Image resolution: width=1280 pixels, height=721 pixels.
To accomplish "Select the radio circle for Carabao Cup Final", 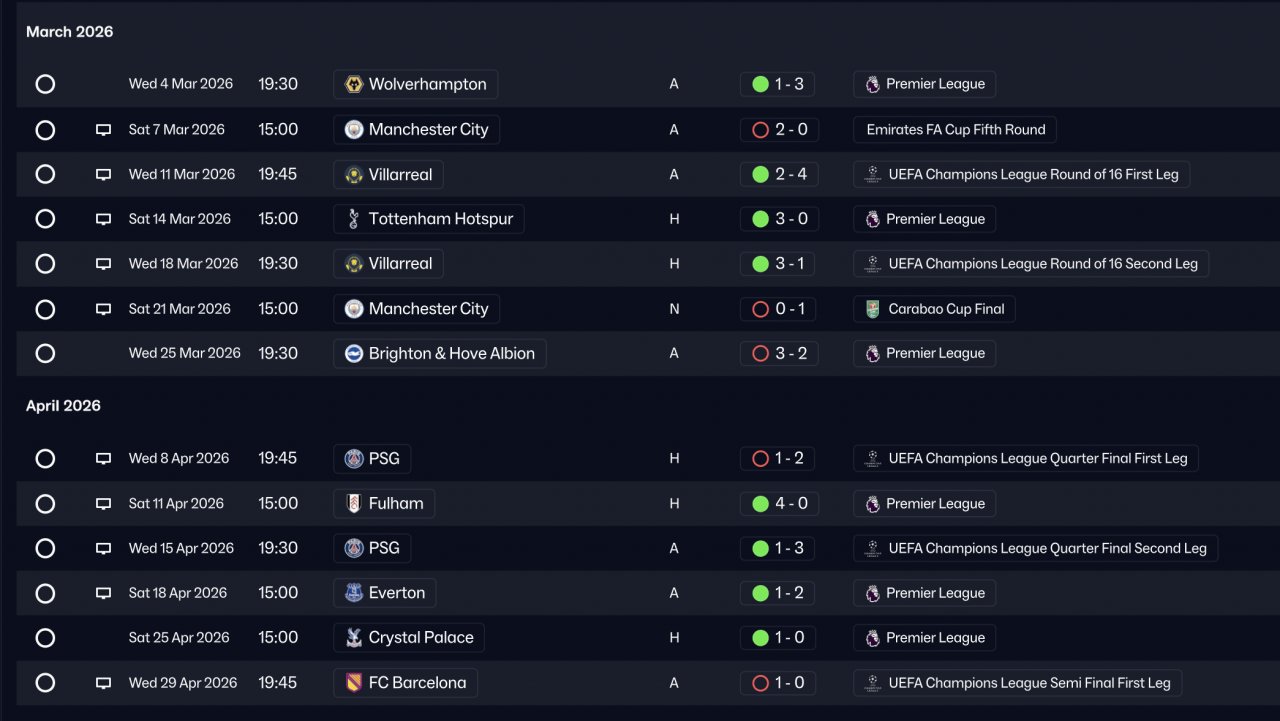I will pyautogui.click(x=45, y=309).
